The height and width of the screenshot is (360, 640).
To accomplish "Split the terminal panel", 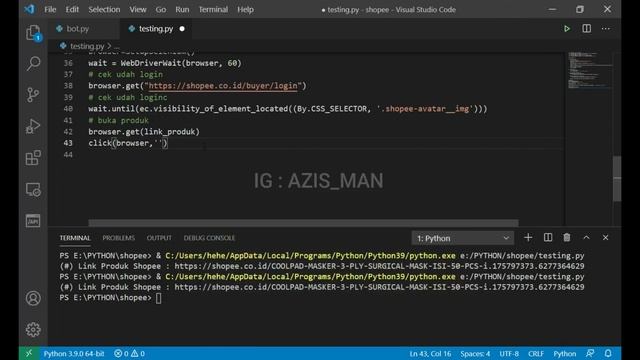I will (x=548, y=238).
